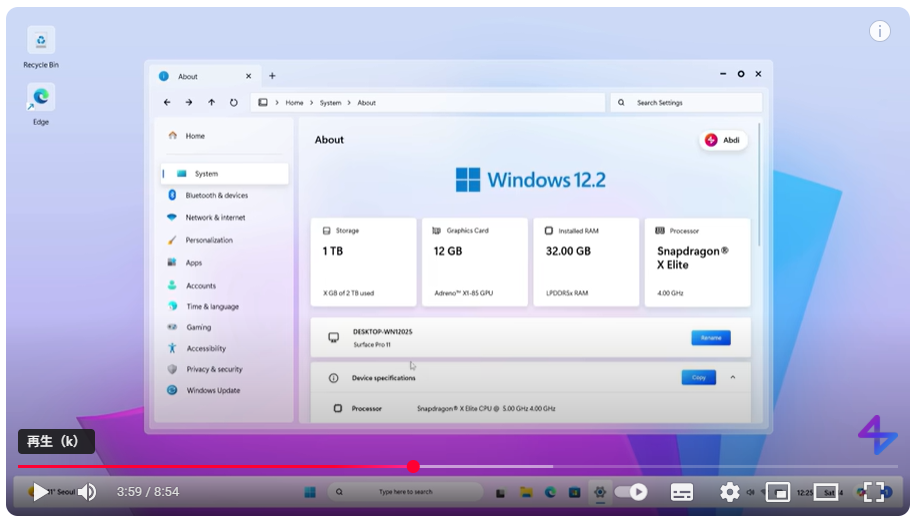Image resolution: width=916 pixels, height=523 pixels.
Task: Click the up arrow navigation icon
Action: pyautogui.click(x=211, y=102)
